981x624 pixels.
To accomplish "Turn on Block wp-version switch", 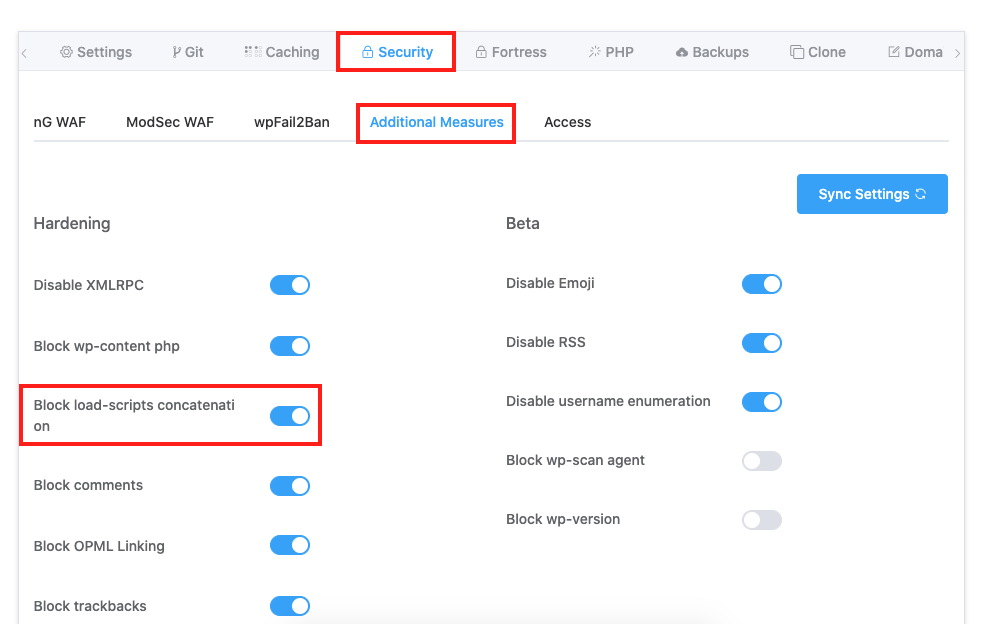I will click(762, 520).
